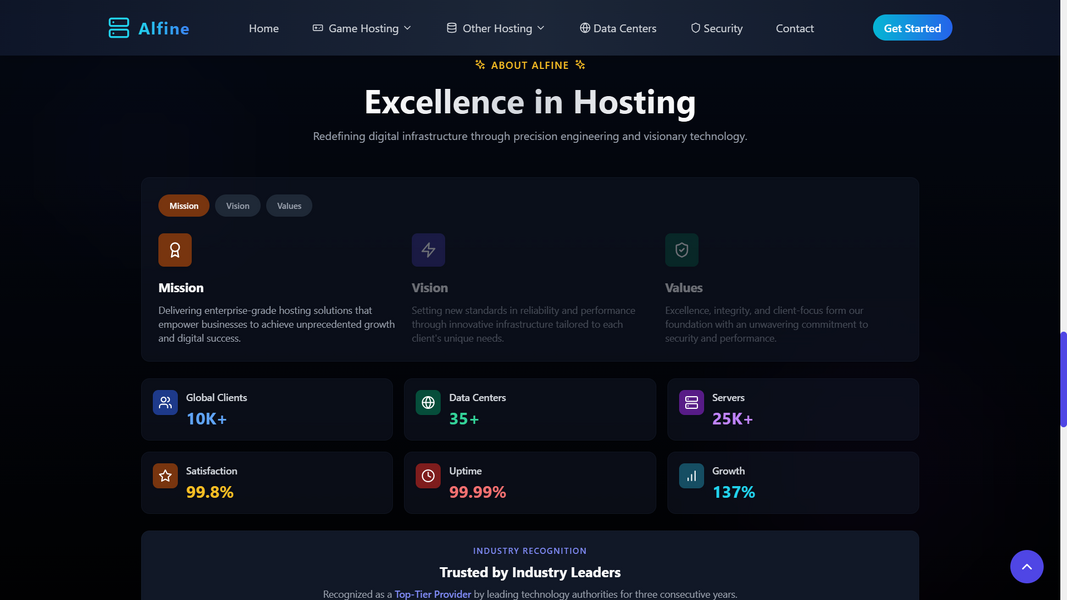Click the scroll-to-top arrow button

click(1026, 567)
